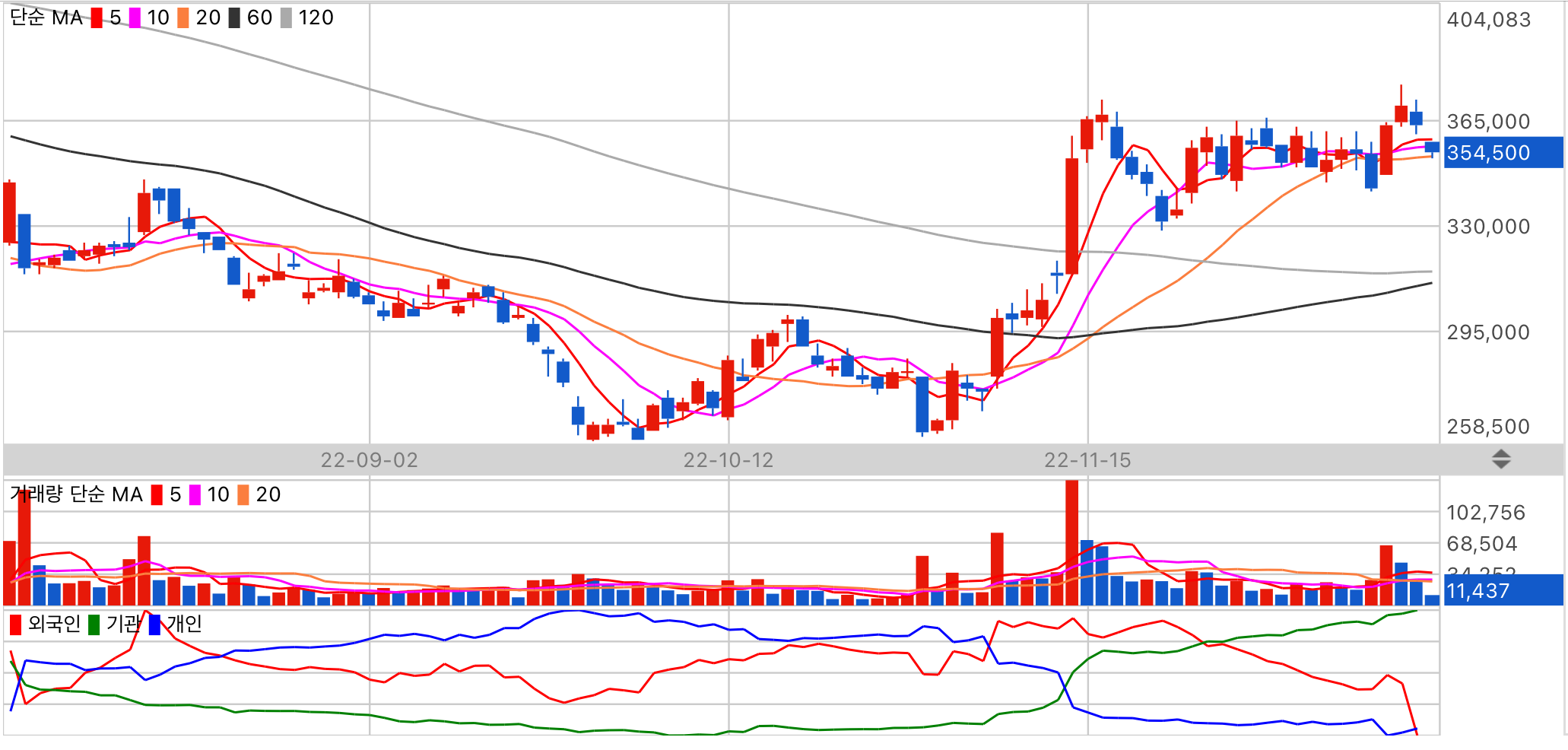This screenshot has height=750, width=1568.
Task: Click the red volume MA 5 swatch
Action: (x=157, y=495)
